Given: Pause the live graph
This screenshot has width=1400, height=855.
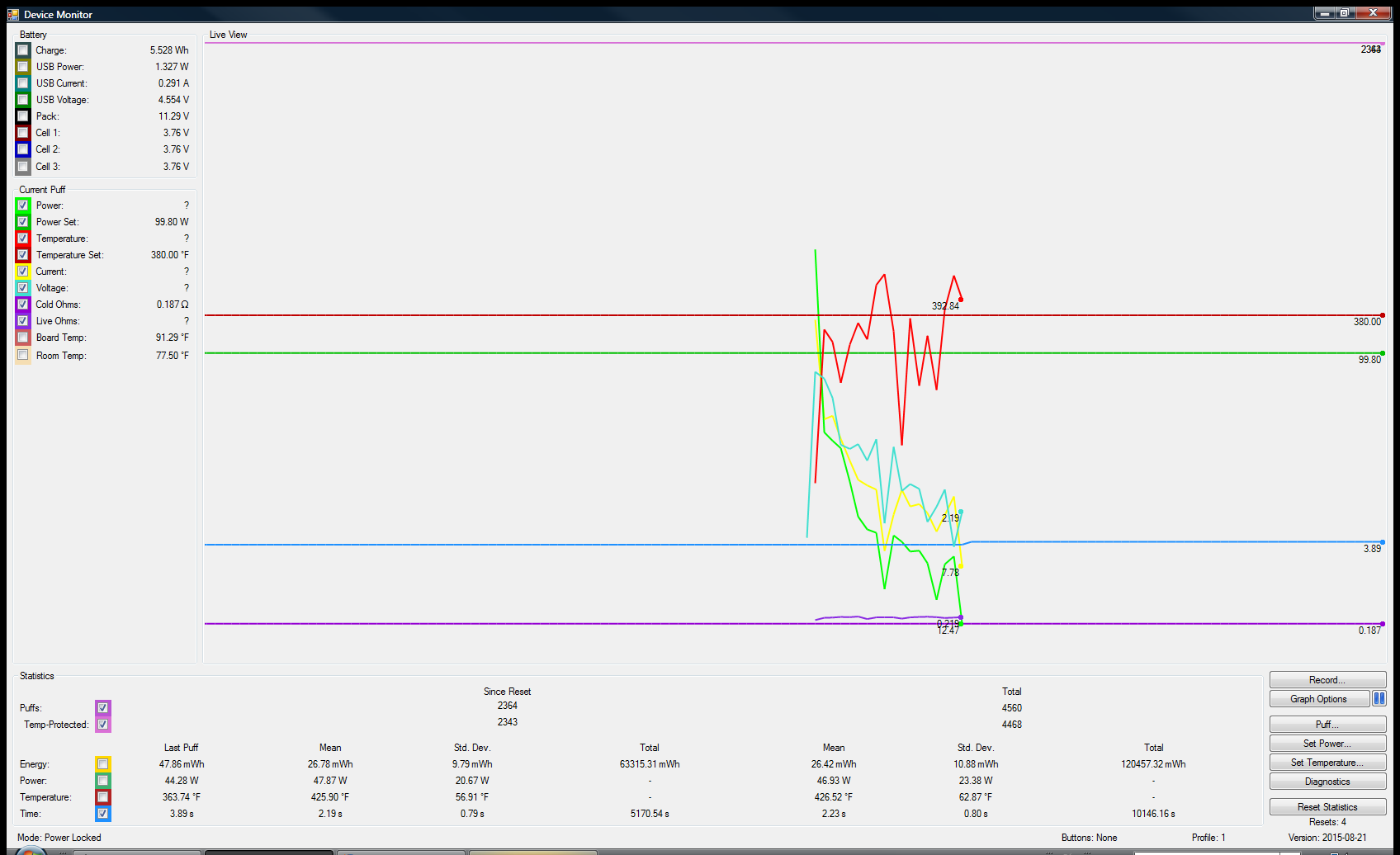Looking at the screenshot, I should (x=1379, y=699).
